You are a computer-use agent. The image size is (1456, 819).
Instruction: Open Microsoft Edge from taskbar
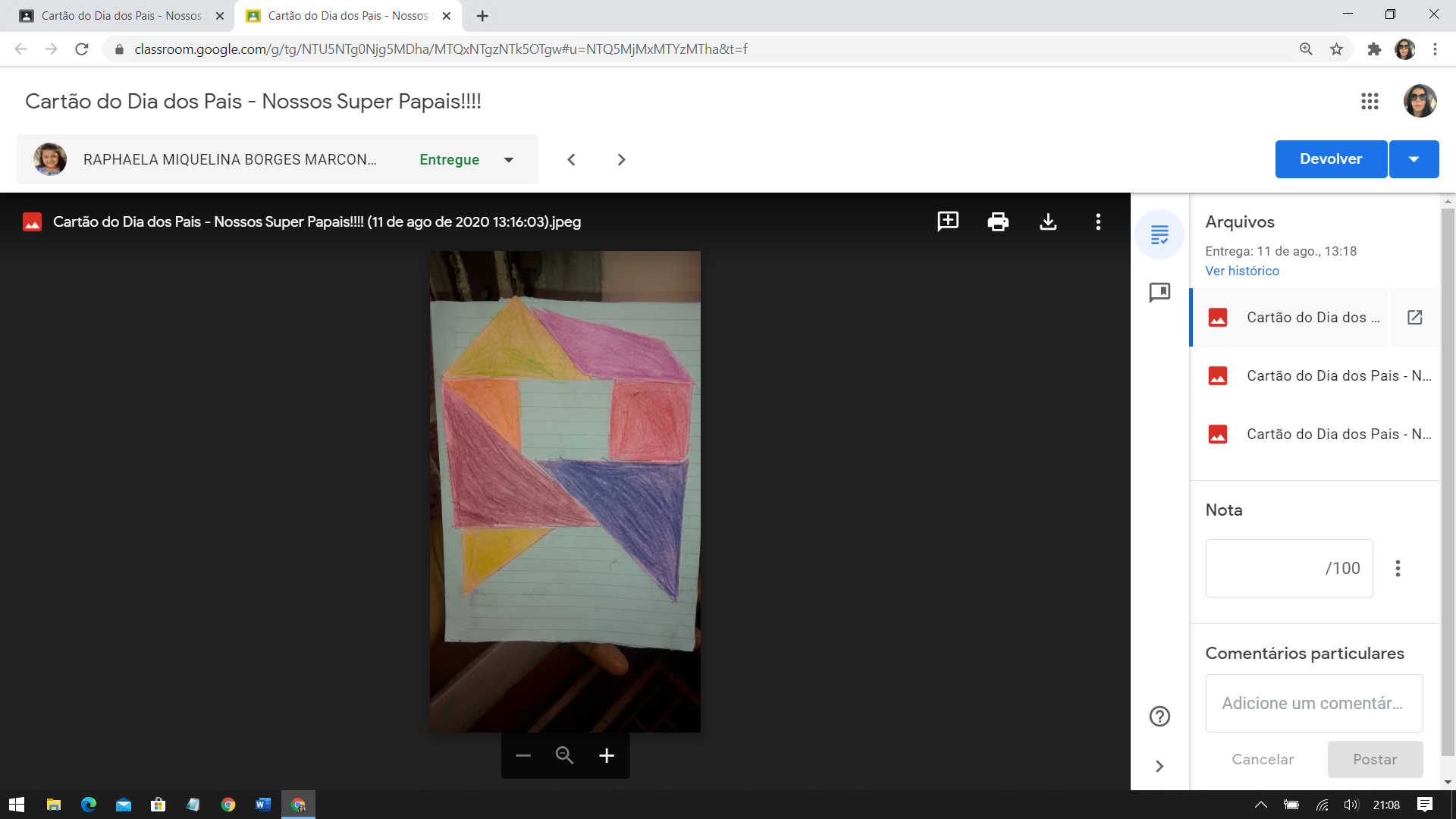88,805
